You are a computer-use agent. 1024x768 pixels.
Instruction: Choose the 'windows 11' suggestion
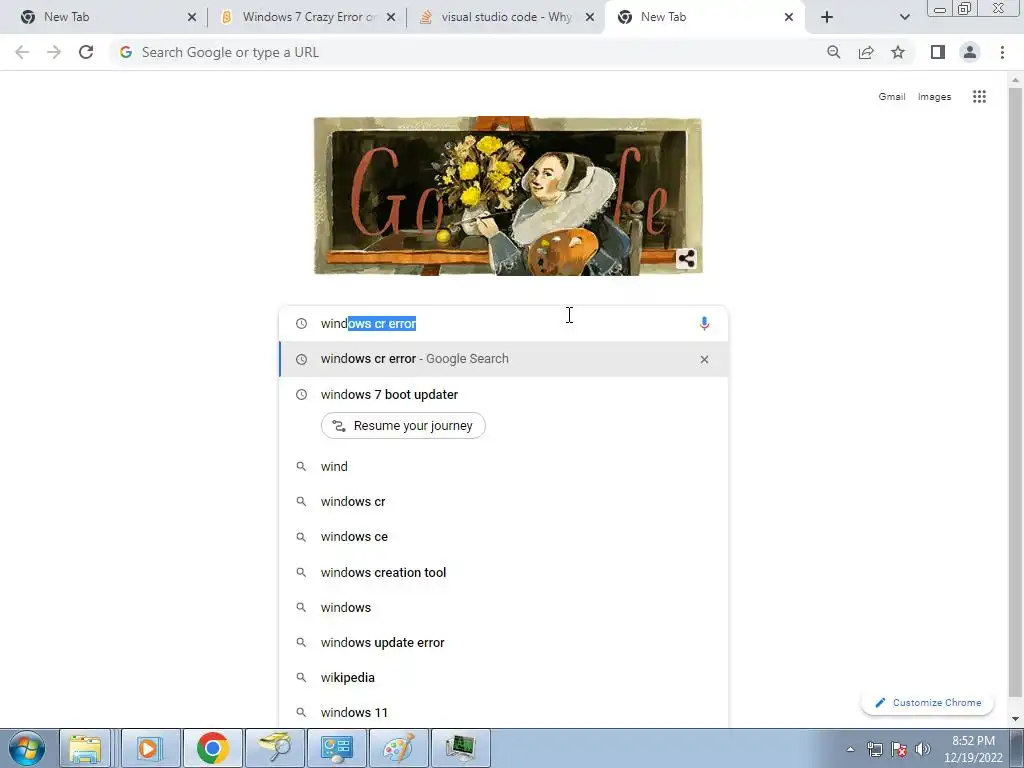point(504,712)
